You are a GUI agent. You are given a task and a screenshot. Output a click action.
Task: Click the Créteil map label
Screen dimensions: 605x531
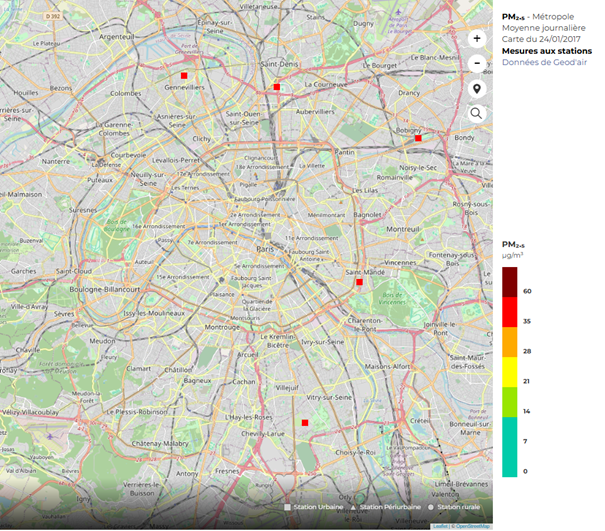coord(420,420)
